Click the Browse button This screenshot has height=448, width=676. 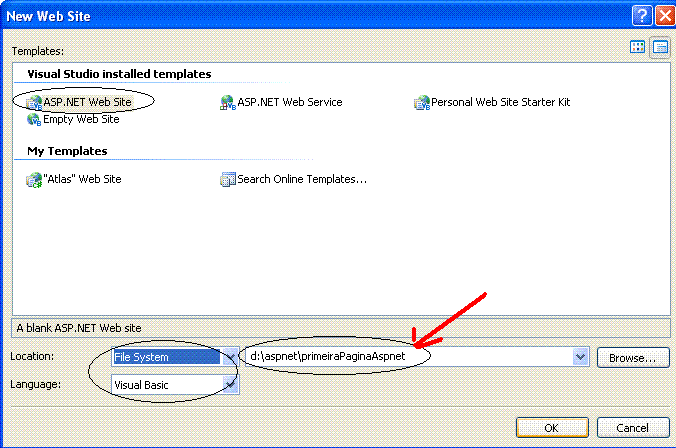633,357
